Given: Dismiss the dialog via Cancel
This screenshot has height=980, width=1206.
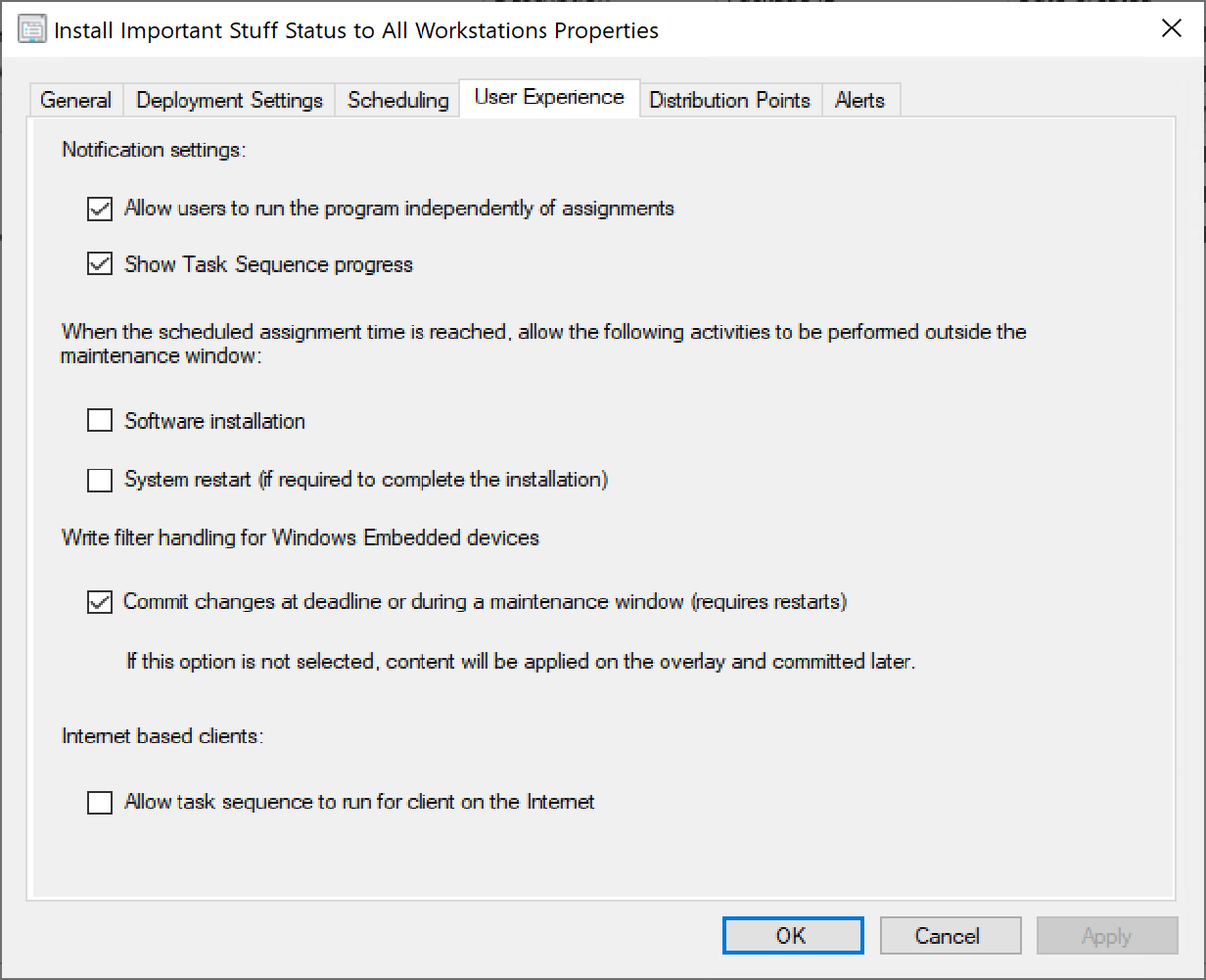Looking at the screenshot, I should tap(950, 935).
